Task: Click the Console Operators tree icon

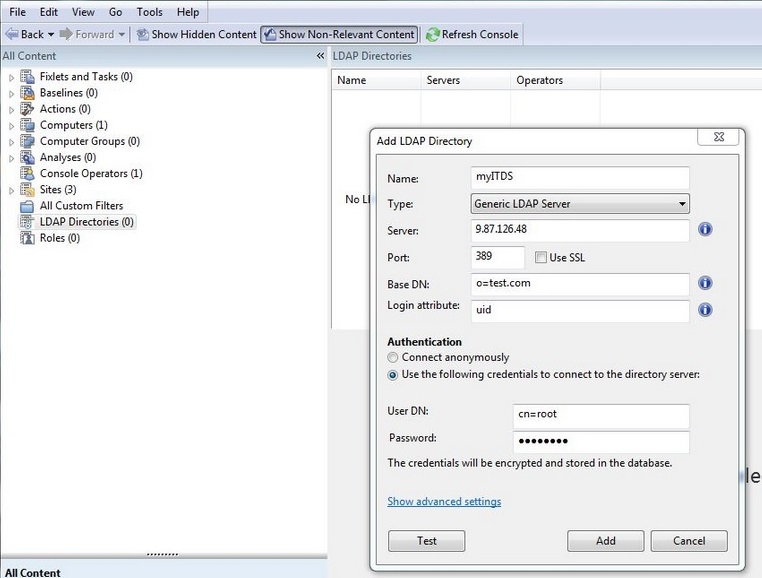Action: 27,173
